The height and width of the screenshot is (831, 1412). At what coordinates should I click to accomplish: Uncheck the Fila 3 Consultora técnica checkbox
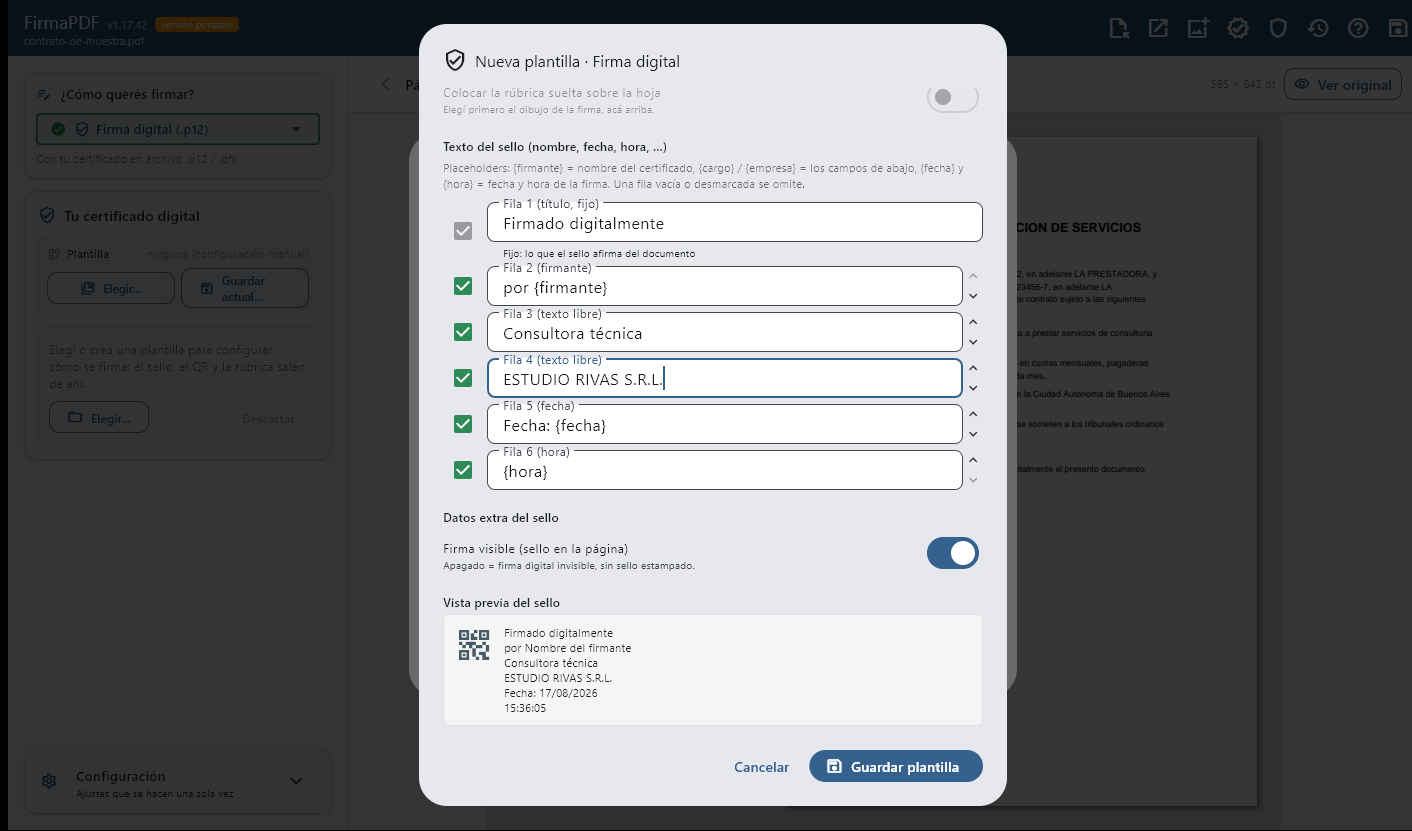click(463, 332)
